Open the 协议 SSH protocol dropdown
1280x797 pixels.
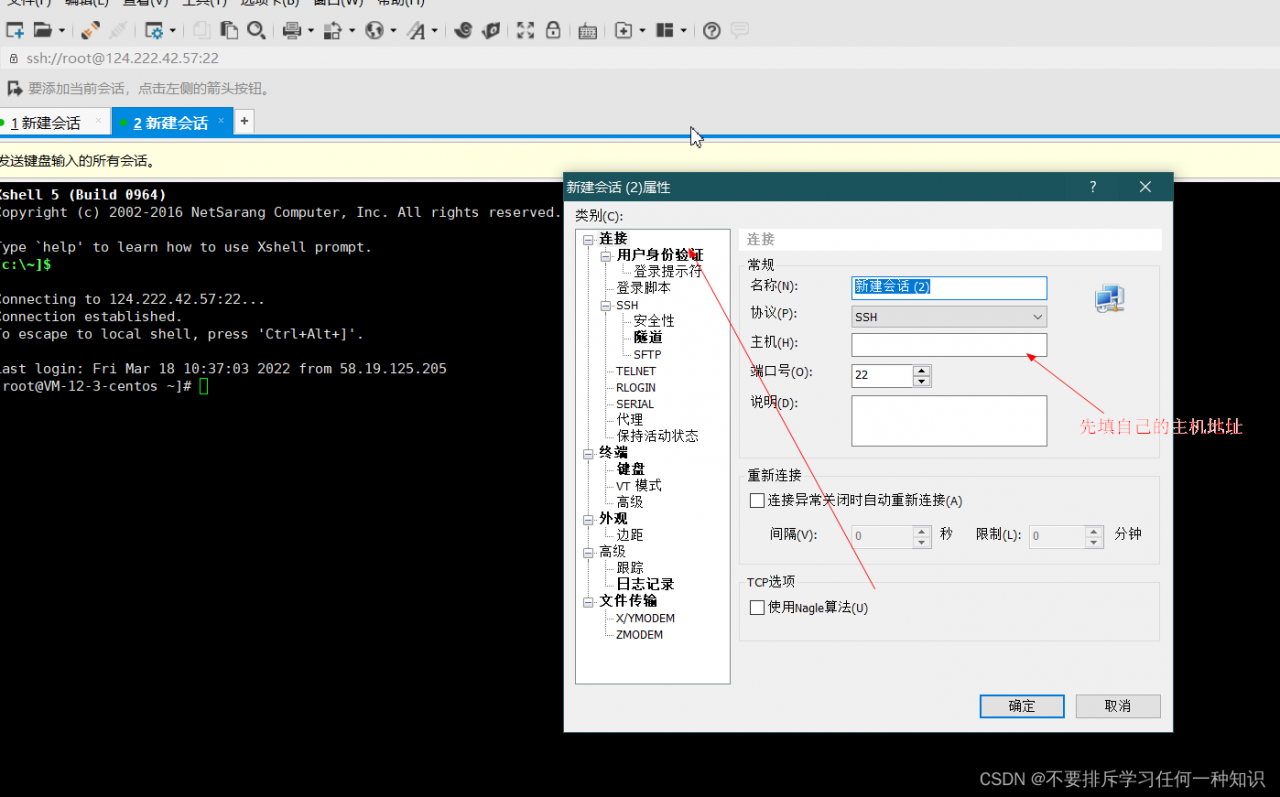click(x=949, y=316)
